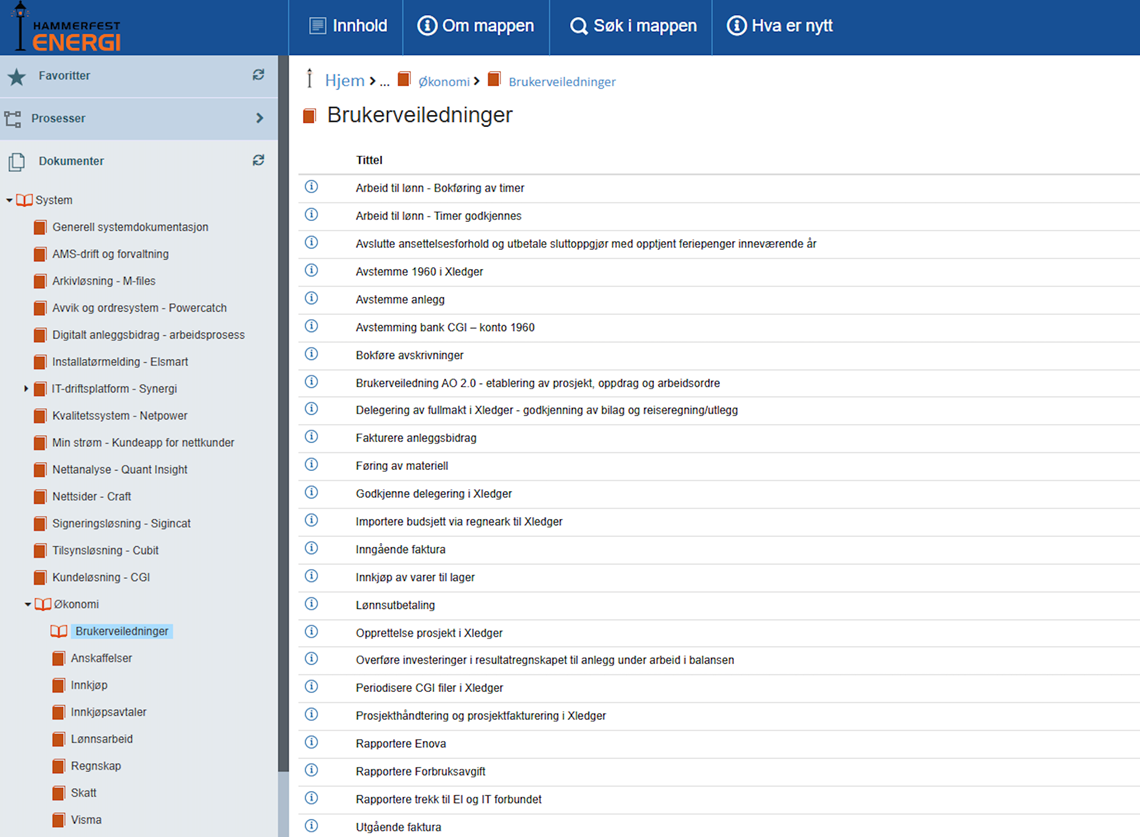The image size is (1140, 837).
Task: Select Arkivløsning - M-files in tree
Action: point(103,281)
